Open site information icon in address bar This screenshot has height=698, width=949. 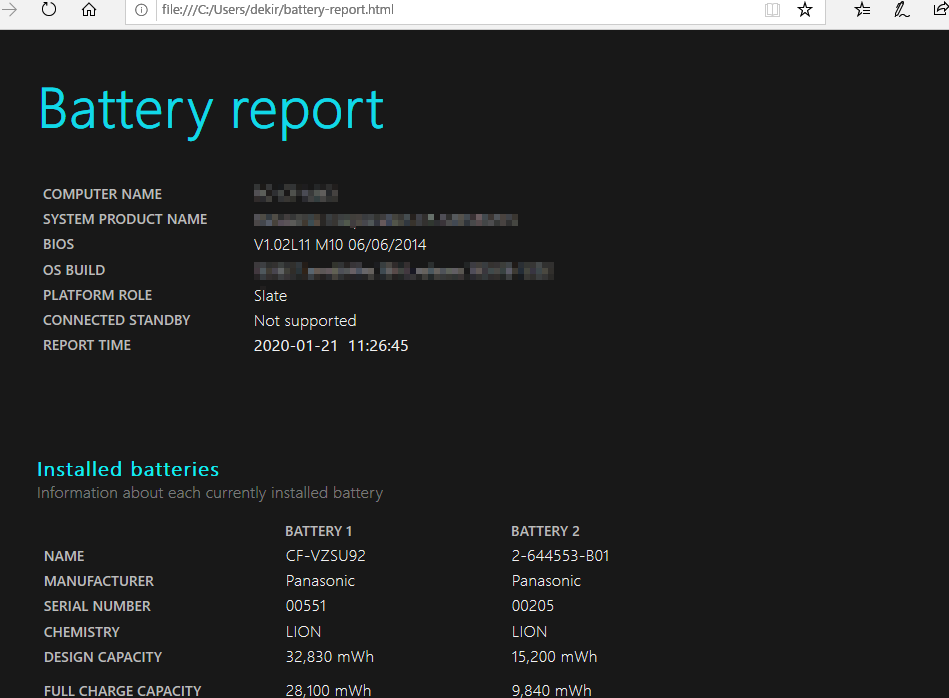coord(141,10)
